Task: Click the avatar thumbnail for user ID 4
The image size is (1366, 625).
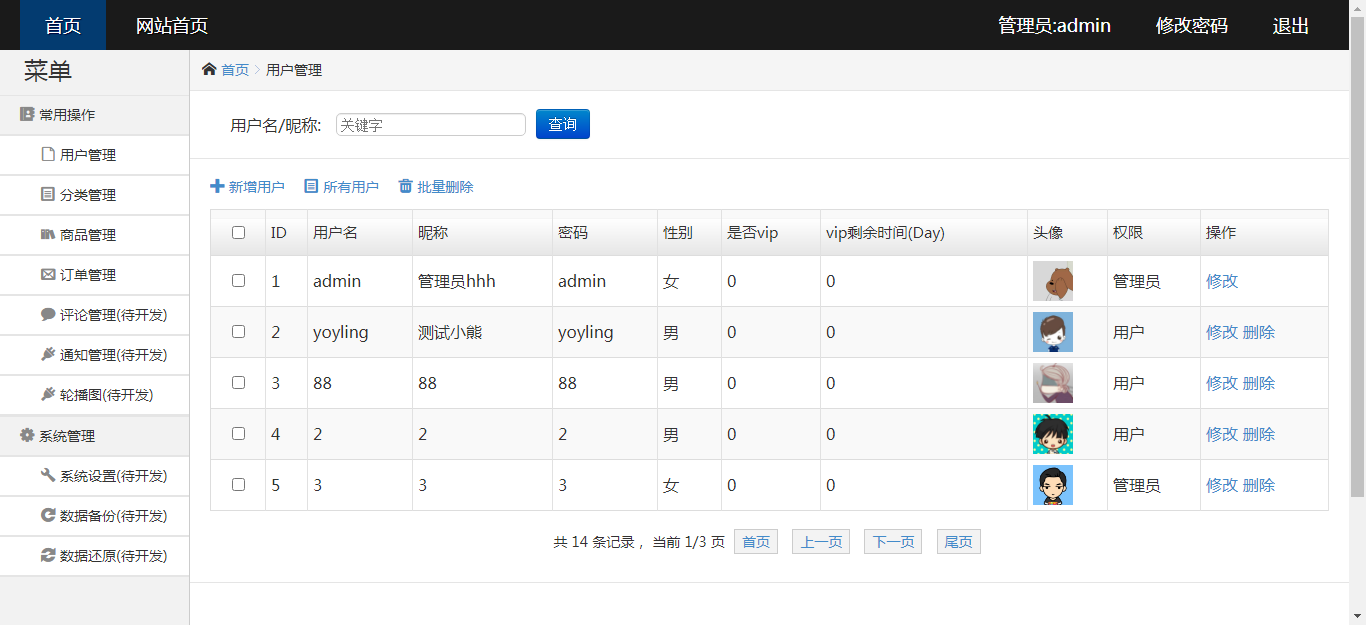Action: click(x=1052, y=434)
